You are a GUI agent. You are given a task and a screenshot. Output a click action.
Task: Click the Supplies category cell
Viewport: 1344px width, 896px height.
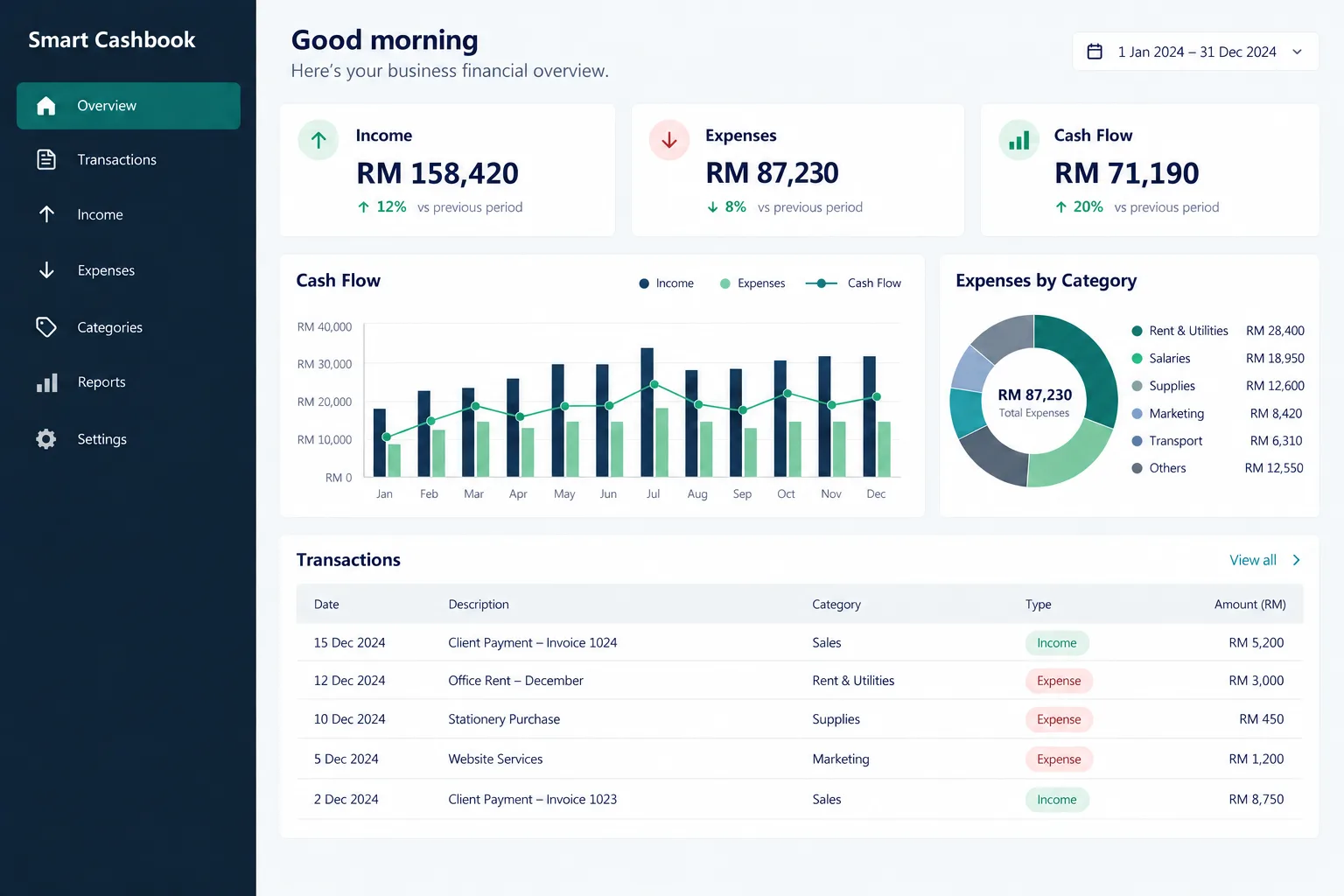pos(836,719)
